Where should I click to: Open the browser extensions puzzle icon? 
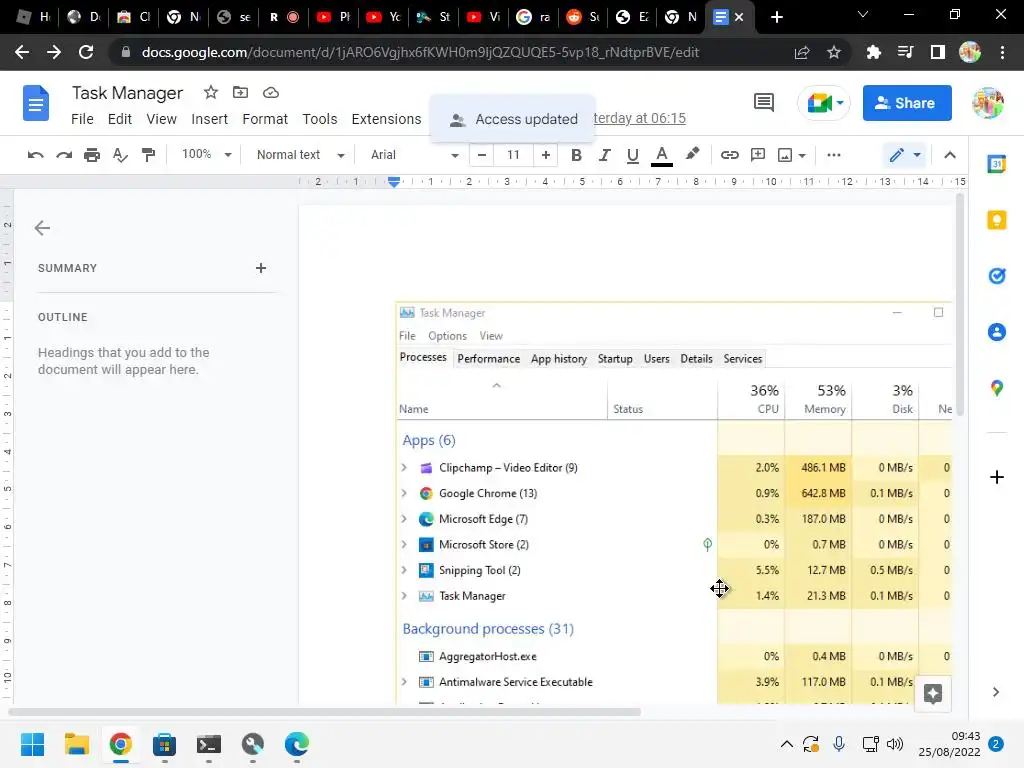(873, 52)
